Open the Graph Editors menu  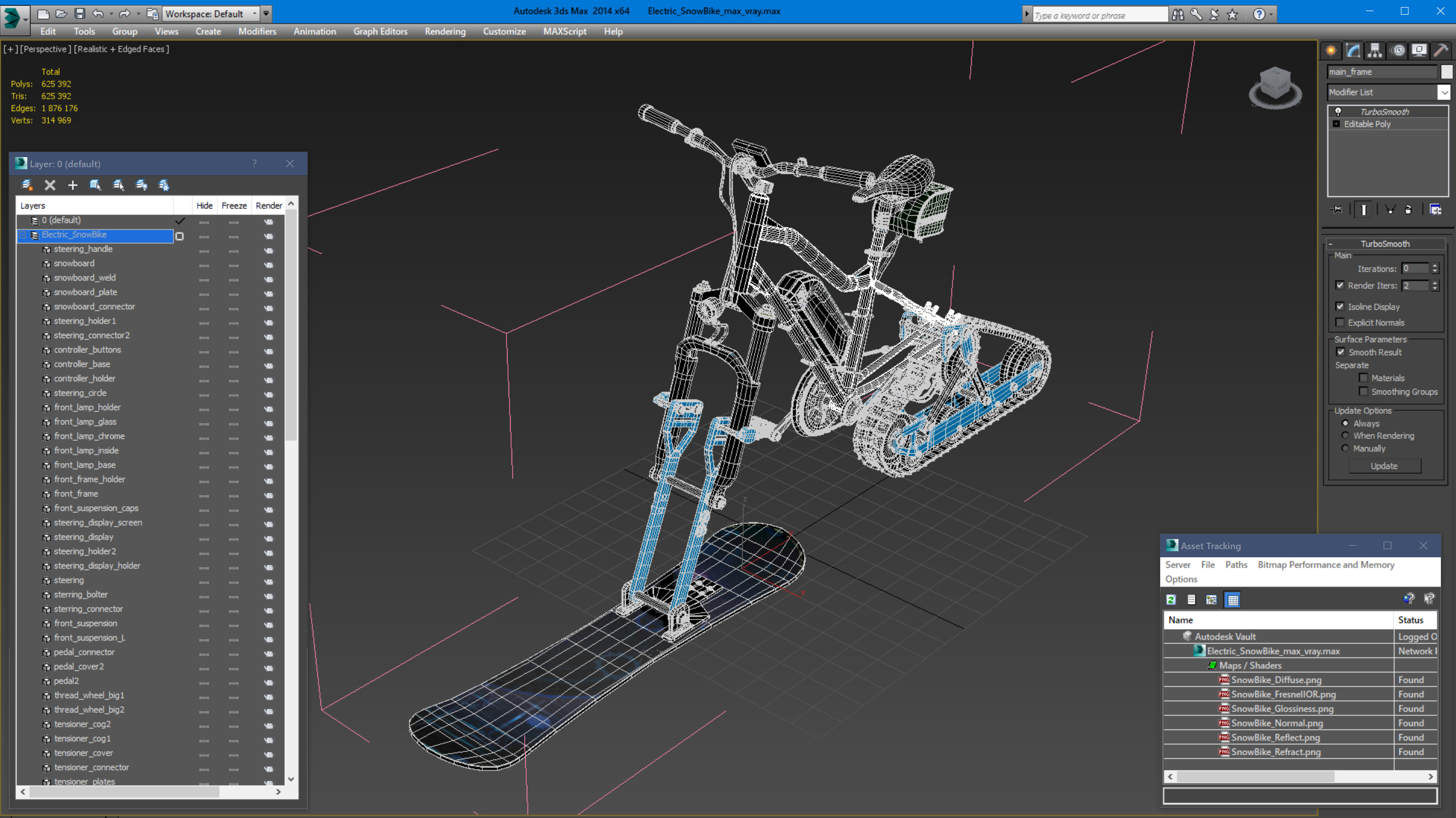point(380,32)
